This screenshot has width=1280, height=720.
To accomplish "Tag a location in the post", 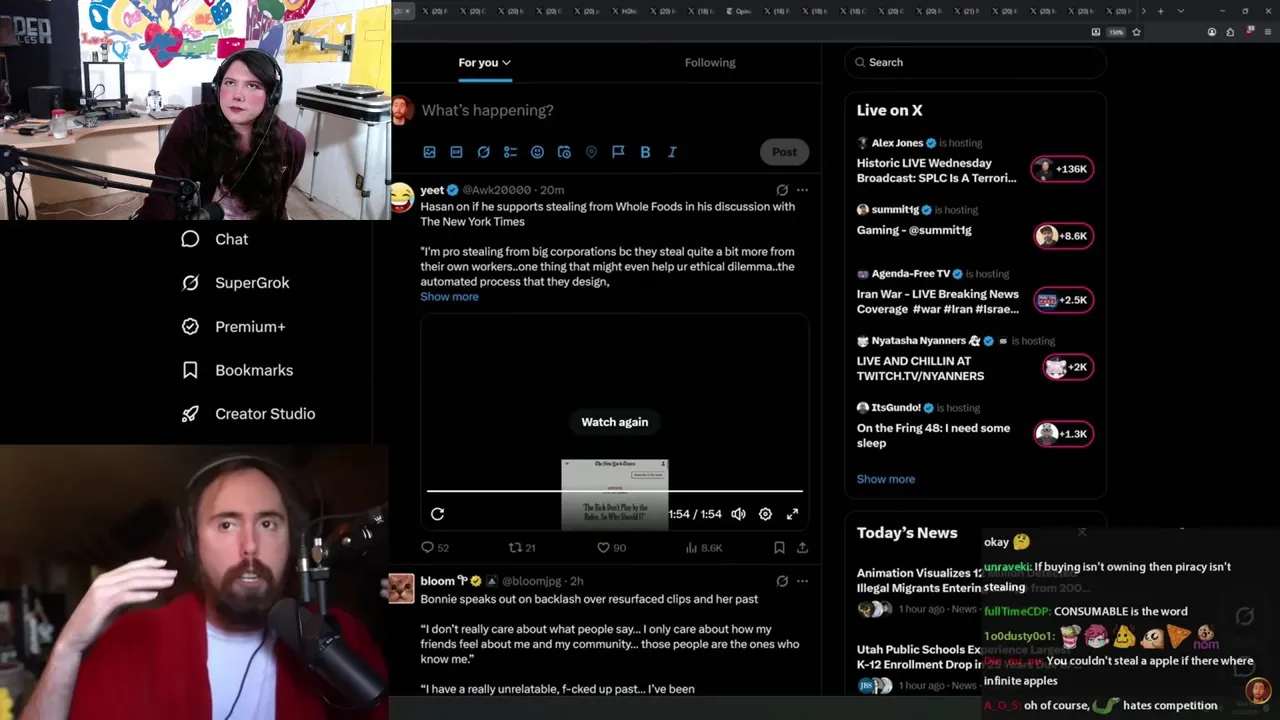I will (x=591, y=152).
